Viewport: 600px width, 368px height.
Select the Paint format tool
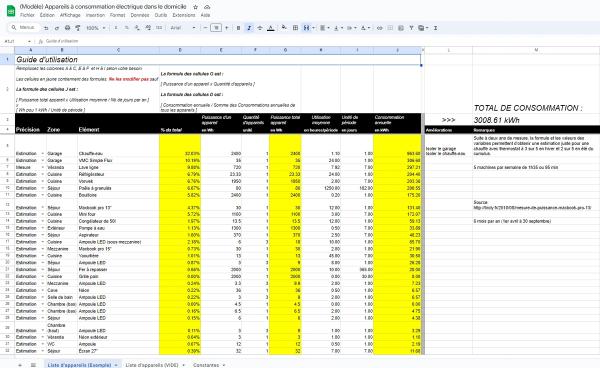[78, 28]
